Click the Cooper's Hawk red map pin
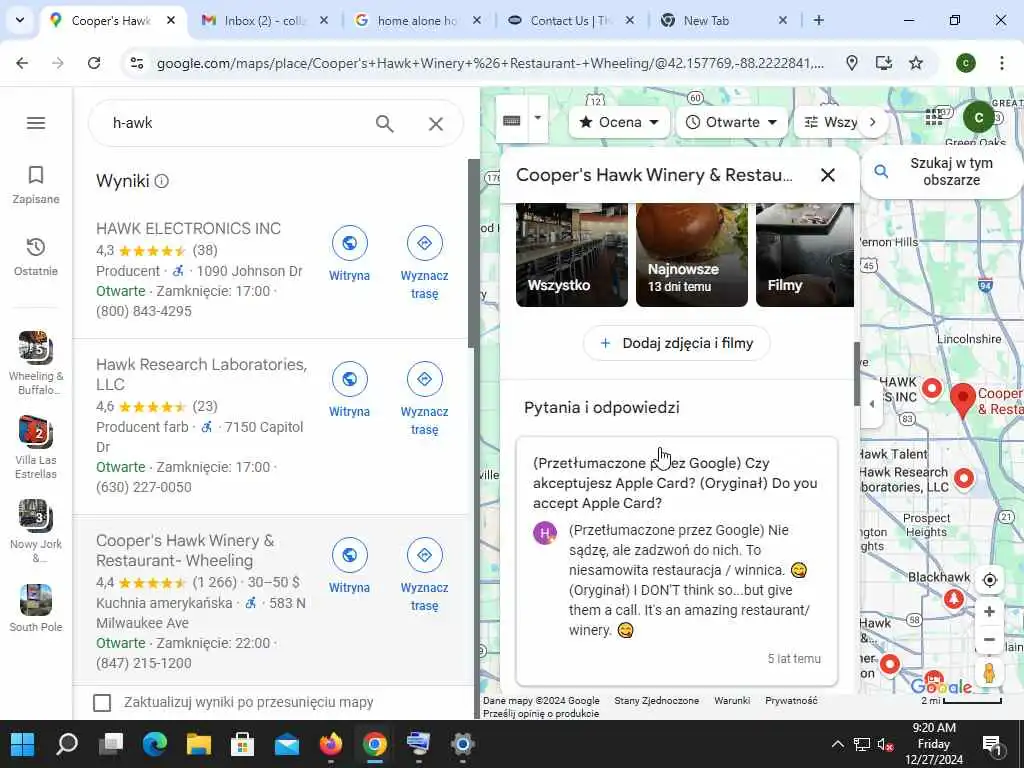This screenshot has height=768, width=1024. (x=962, y=400)
